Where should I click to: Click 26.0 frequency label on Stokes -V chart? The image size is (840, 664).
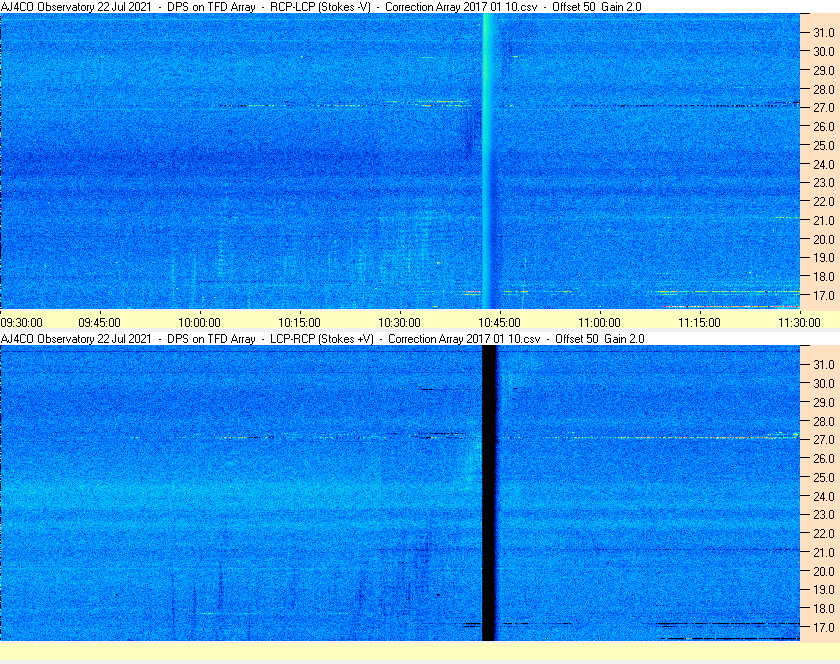[x=824, y=126]
